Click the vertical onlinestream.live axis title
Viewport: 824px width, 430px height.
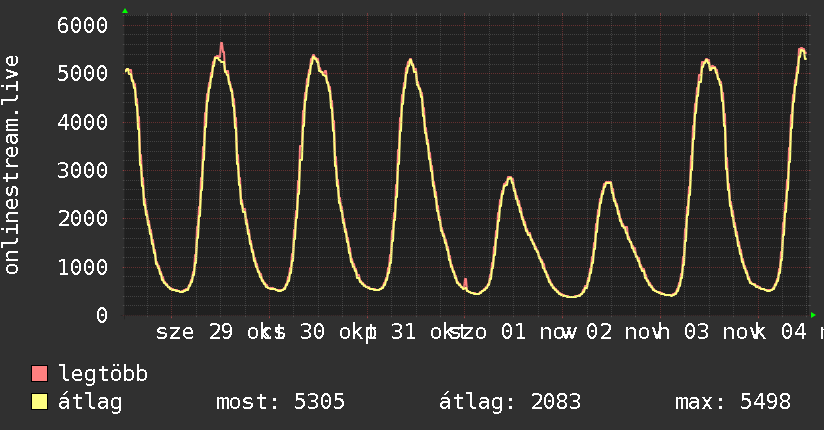pyautogui.click(x=11, y=165)
